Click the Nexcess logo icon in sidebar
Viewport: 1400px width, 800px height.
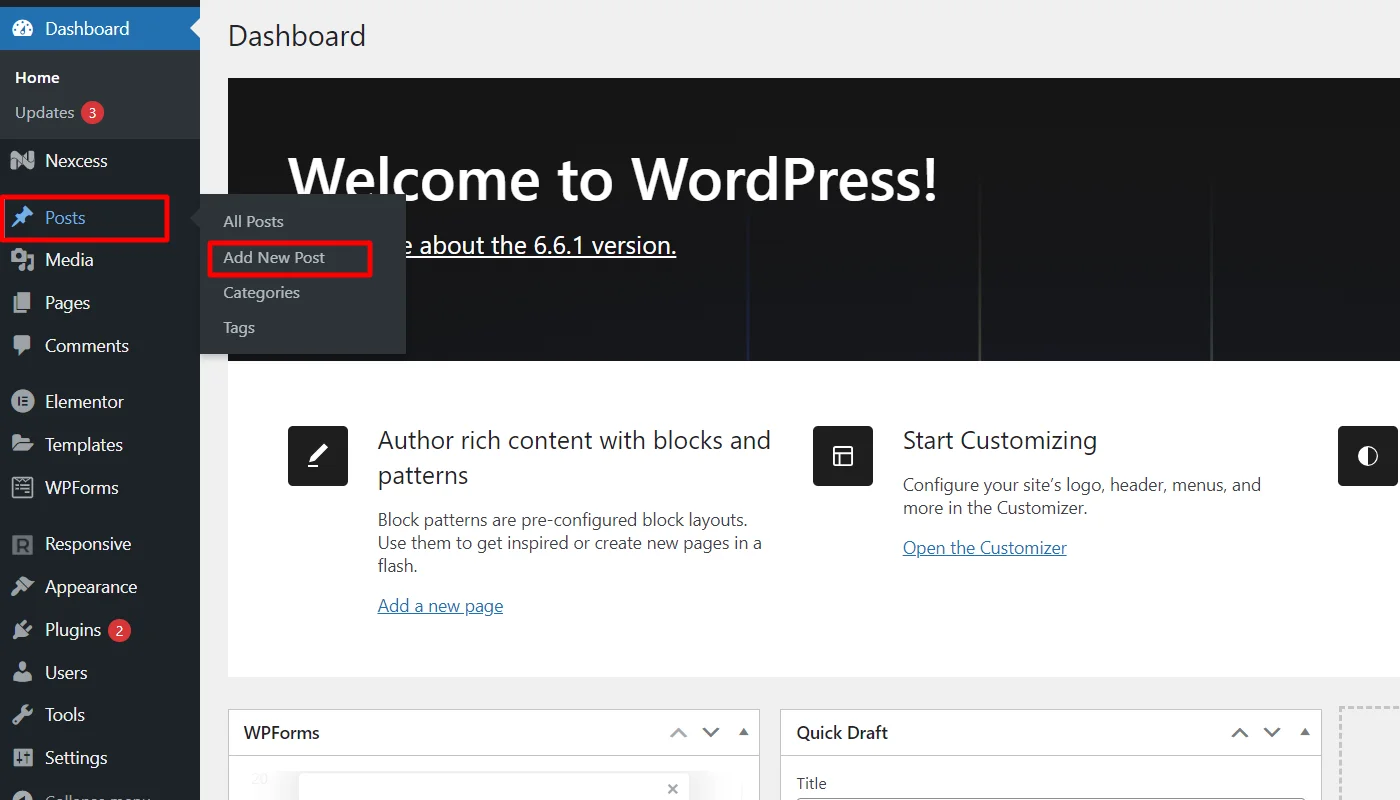point(22,161)
